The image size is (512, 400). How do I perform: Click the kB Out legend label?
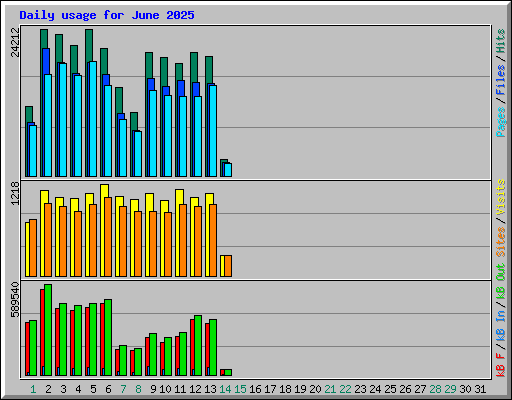500,281
